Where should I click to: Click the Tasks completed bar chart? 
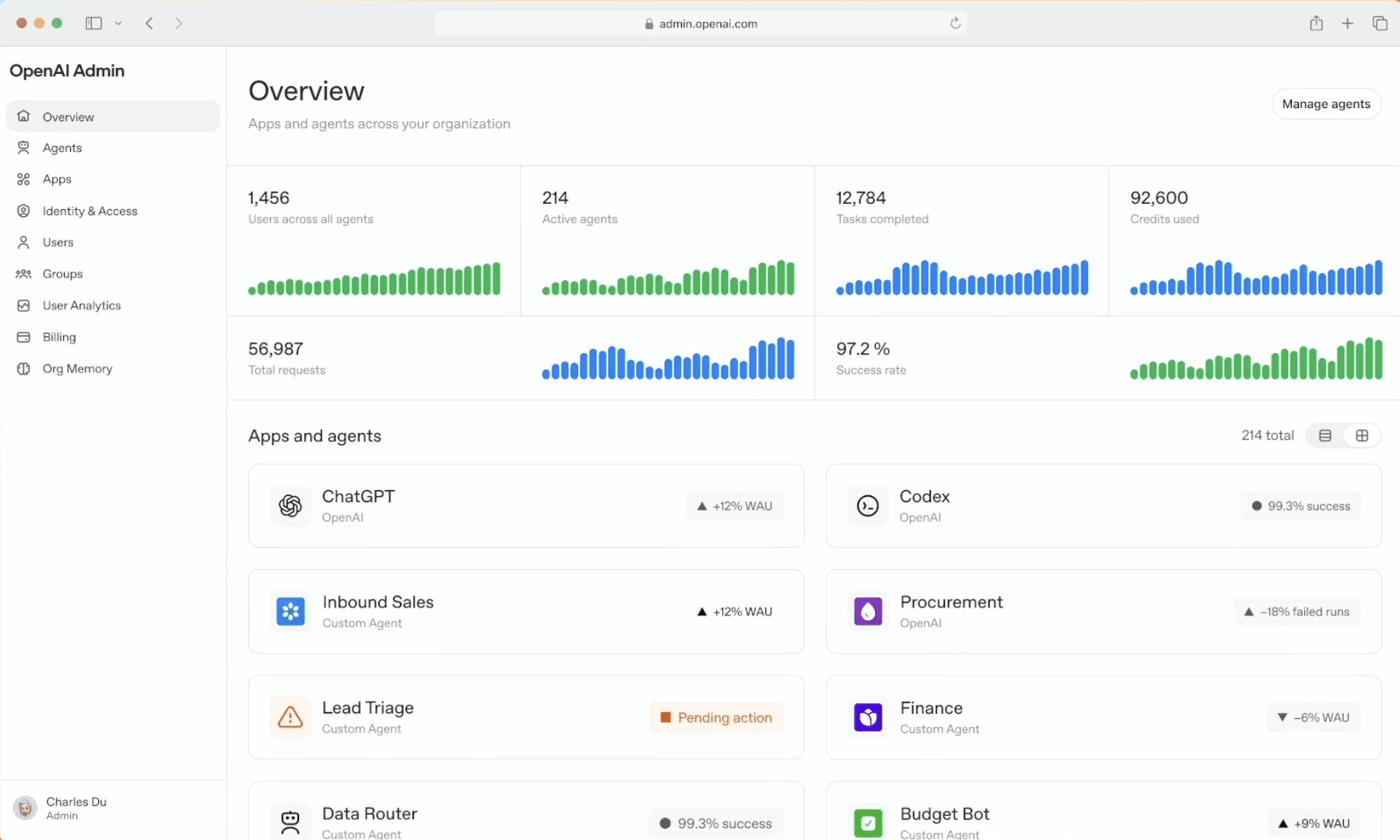963,278
